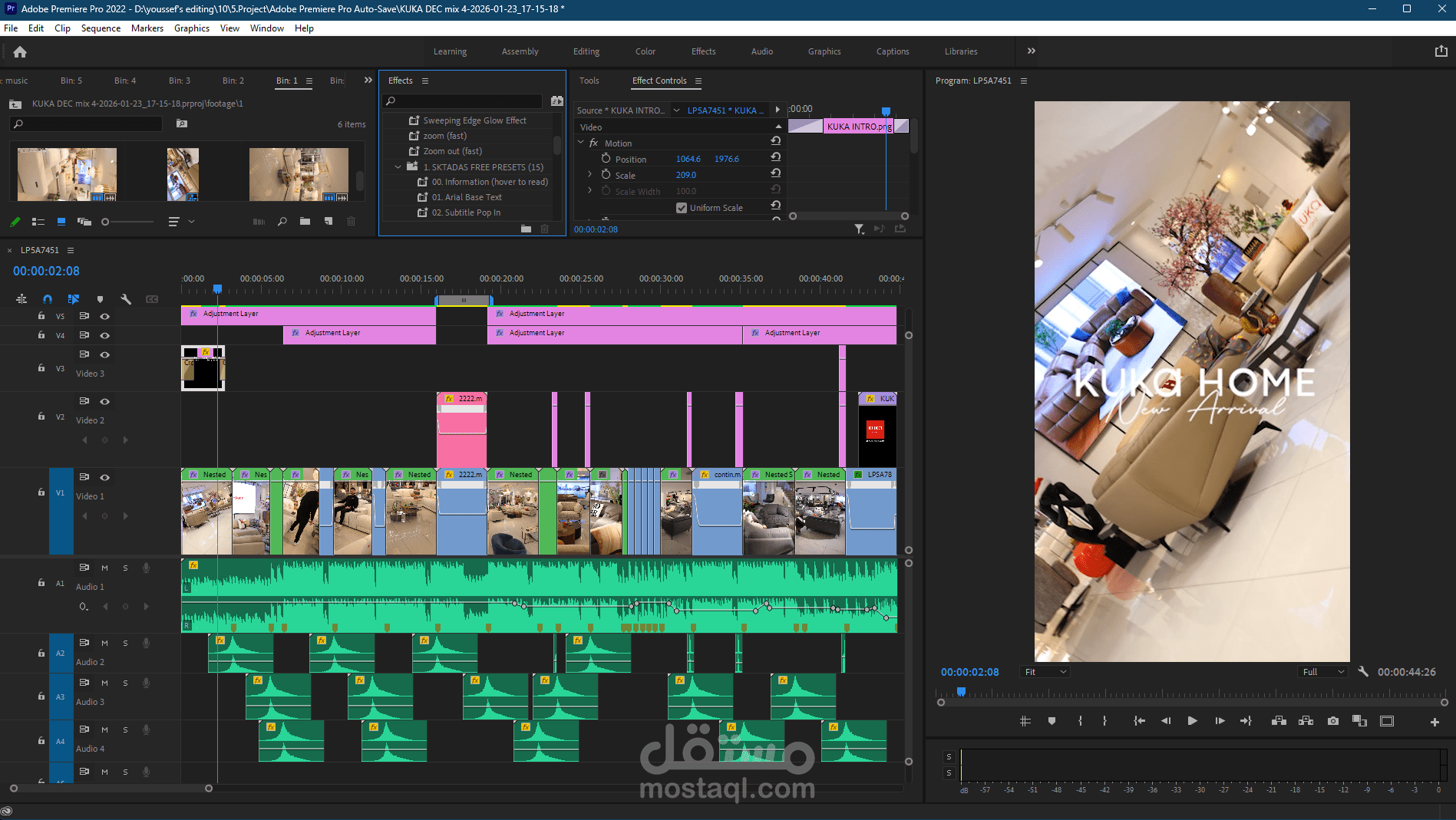Toggle Video 1 track output eye
This screenshot has width=1456, height=820.
tap(105, 477)
